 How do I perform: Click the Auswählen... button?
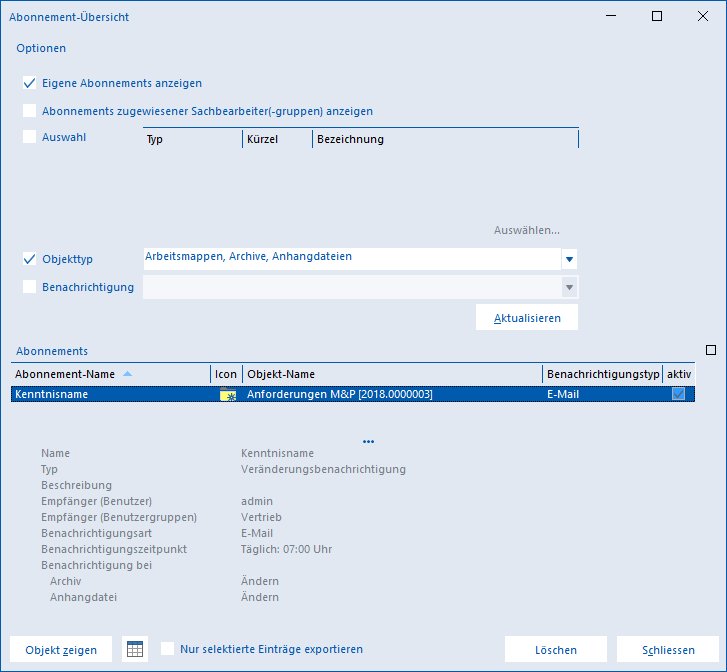click(527, 230)
